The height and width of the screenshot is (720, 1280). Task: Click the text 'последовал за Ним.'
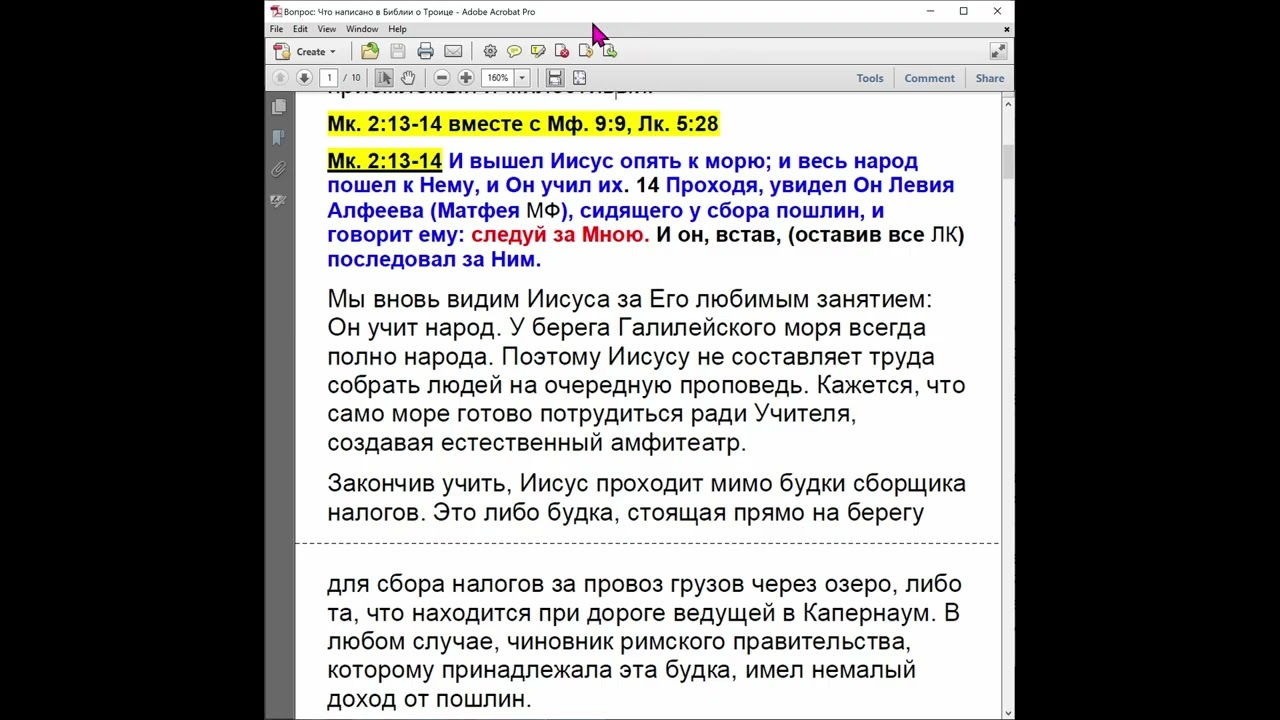click(x=434, y=259)
